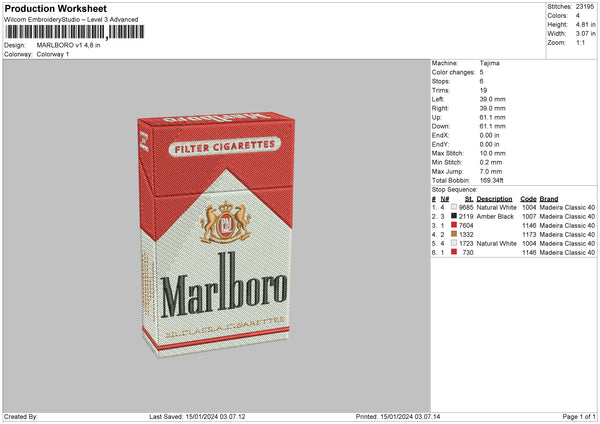
Task: Click the 'Right:' label
Action: 440,108
